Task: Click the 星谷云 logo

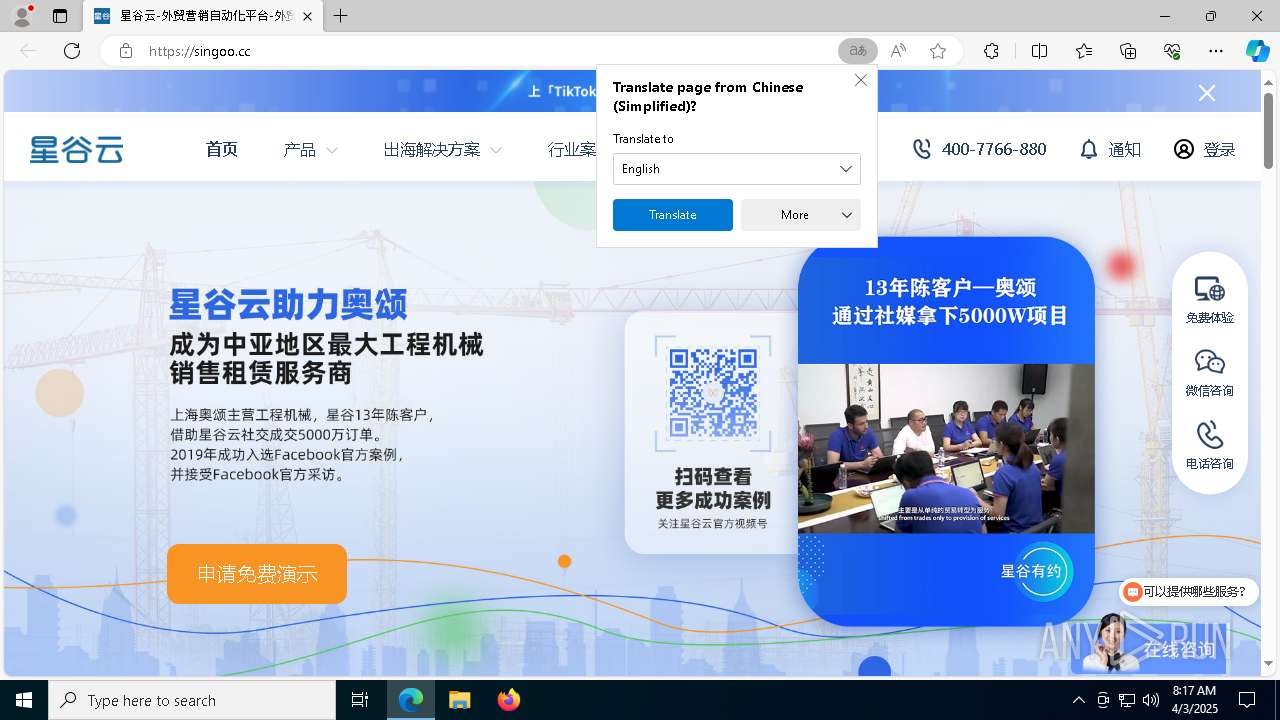Action: coord(76,150)
